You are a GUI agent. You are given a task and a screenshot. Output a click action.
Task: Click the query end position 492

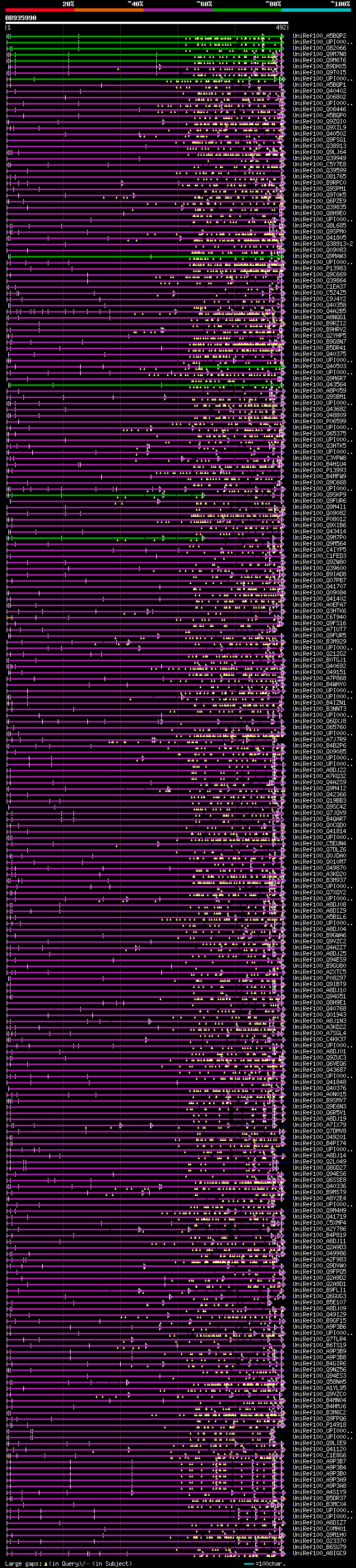coord(281,27)
